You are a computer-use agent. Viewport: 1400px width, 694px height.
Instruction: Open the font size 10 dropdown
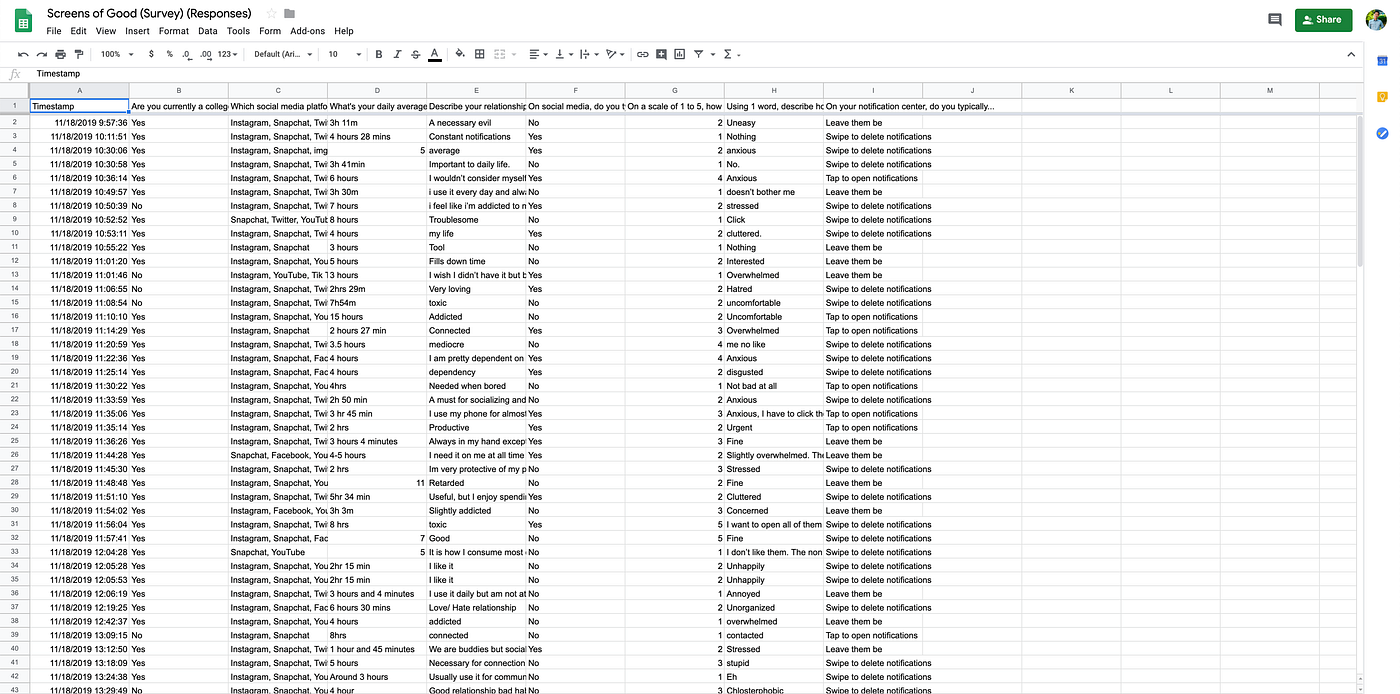click(344, 54)
